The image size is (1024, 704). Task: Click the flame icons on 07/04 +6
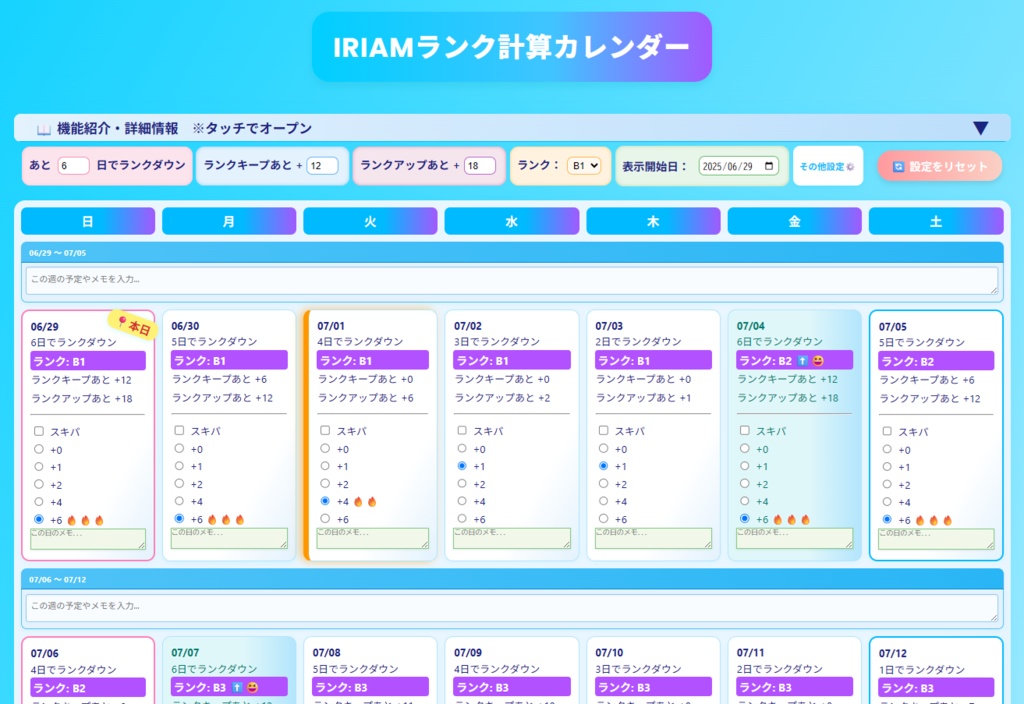[792, 519]
